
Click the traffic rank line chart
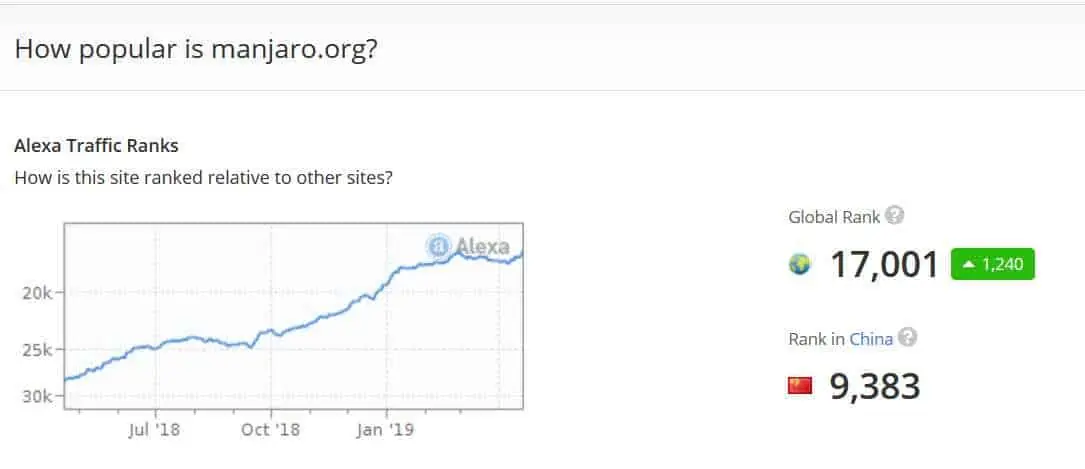pos(293,316)
